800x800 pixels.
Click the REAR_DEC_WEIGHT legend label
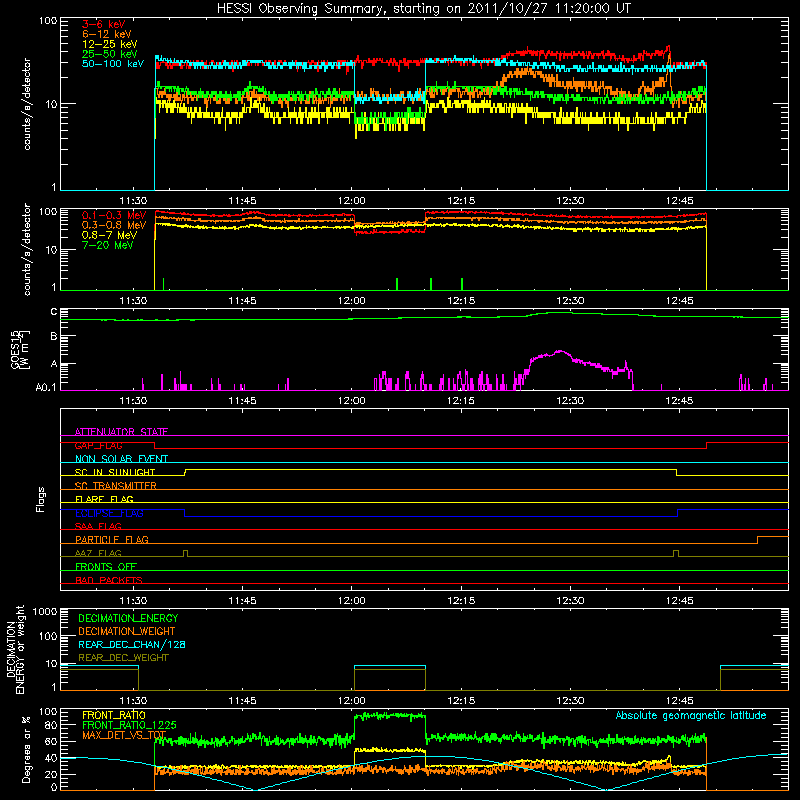pos(123,658)
